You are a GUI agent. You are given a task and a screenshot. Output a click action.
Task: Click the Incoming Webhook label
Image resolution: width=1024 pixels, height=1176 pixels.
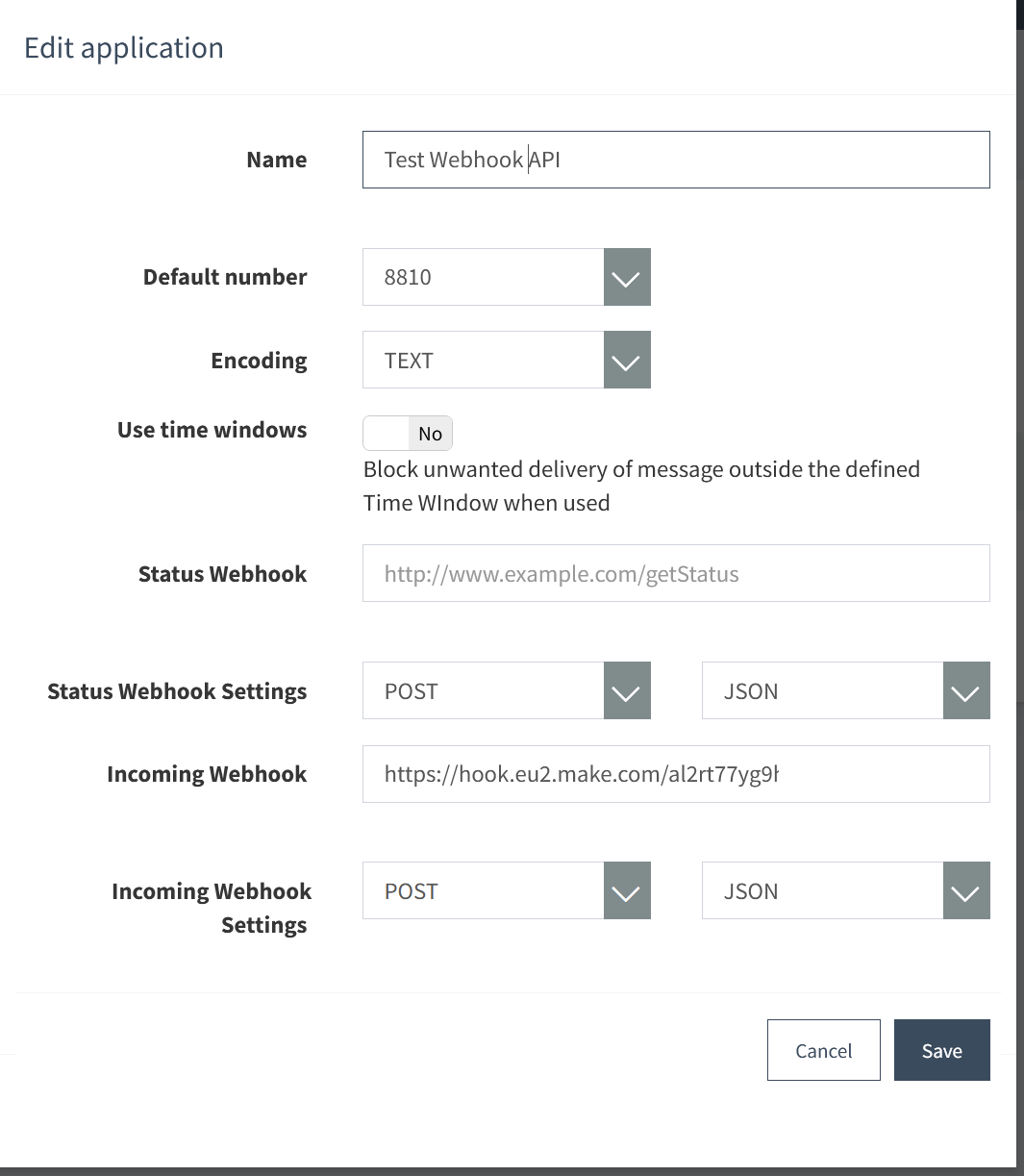tap(207, 774)
